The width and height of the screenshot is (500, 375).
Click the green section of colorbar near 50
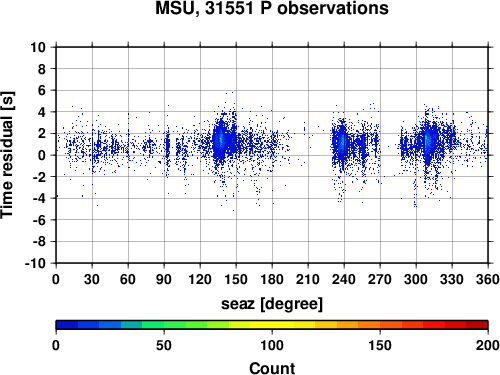164,325
